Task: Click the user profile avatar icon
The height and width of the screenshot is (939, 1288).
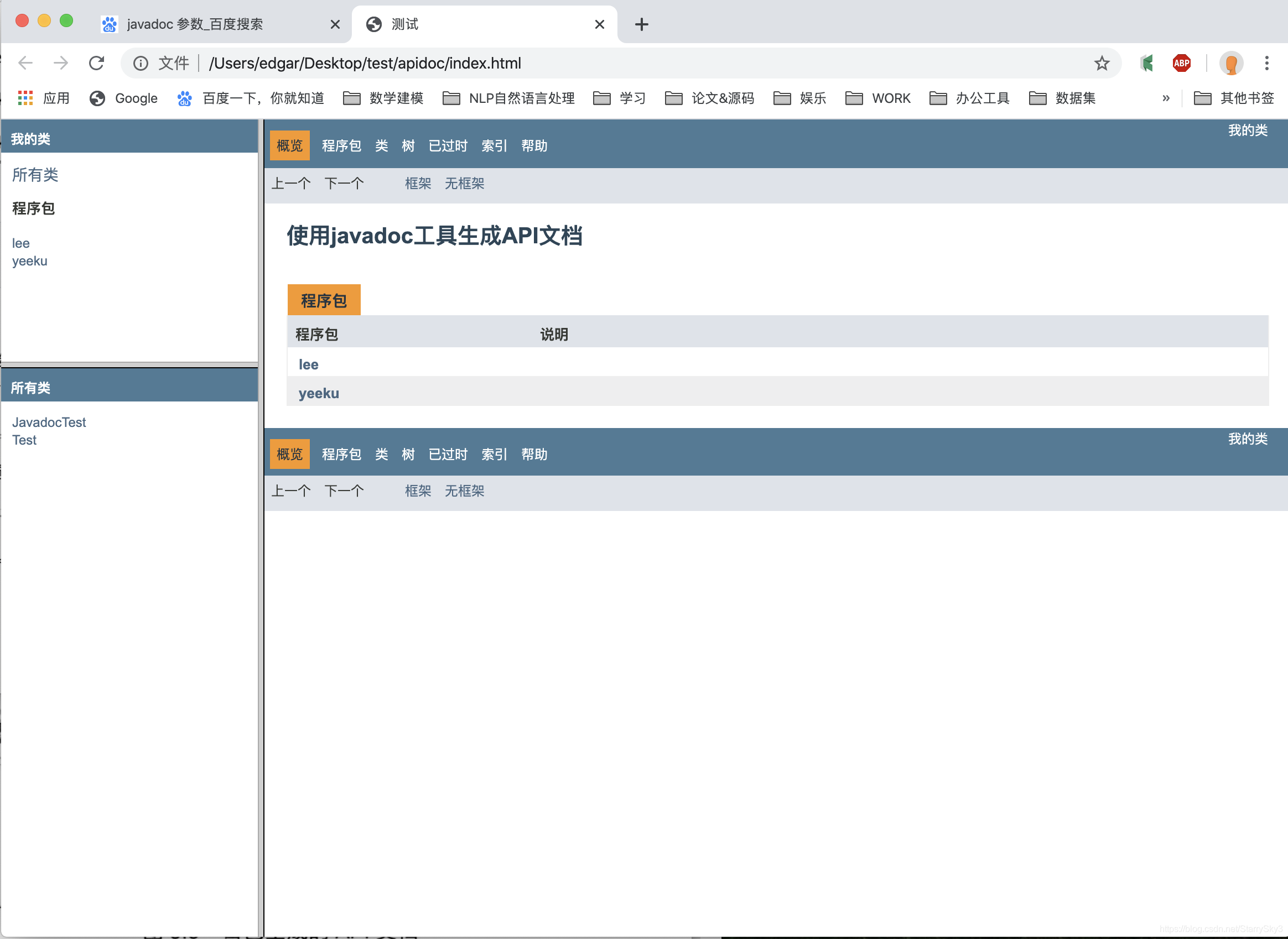Action: (x=1231, y=63)
